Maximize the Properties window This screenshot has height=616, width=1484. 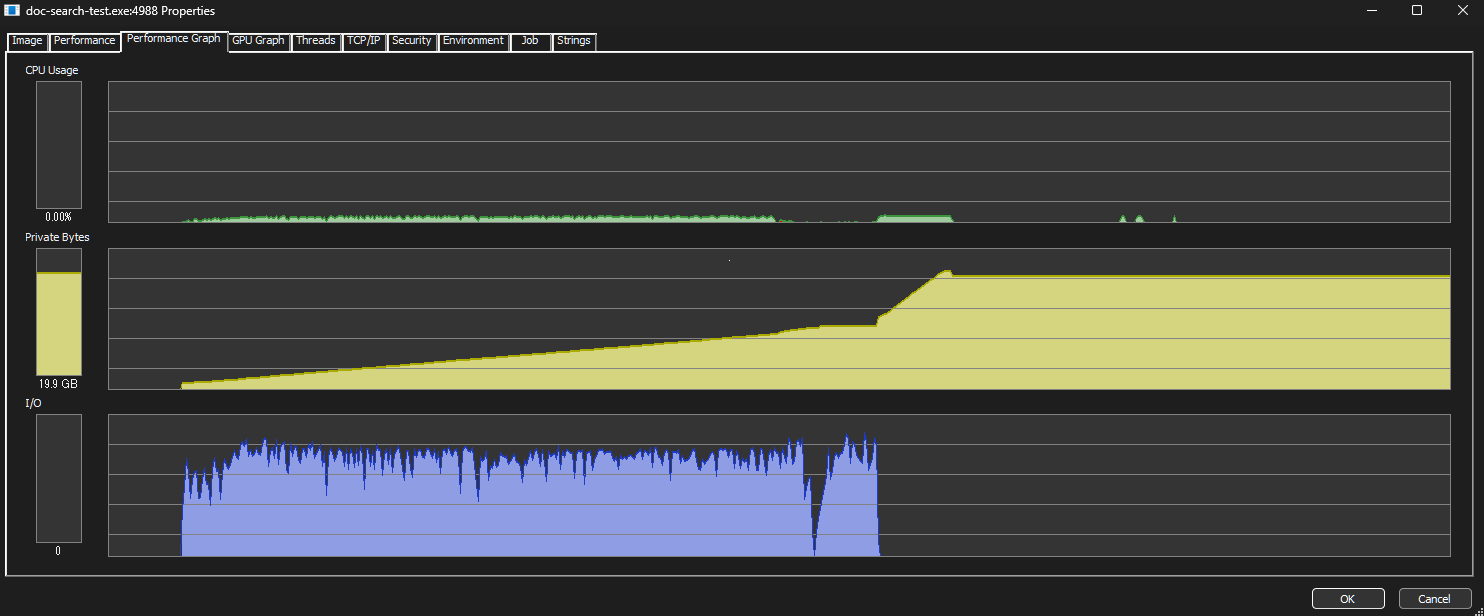[1417, 11]
